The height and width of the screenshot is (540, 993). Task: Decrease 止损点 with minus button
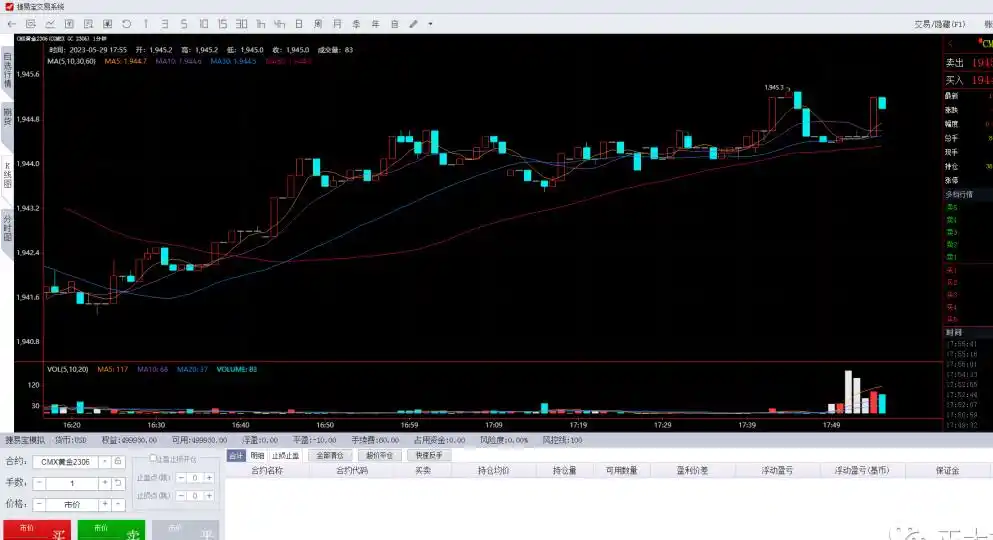(x=181, y=496)
